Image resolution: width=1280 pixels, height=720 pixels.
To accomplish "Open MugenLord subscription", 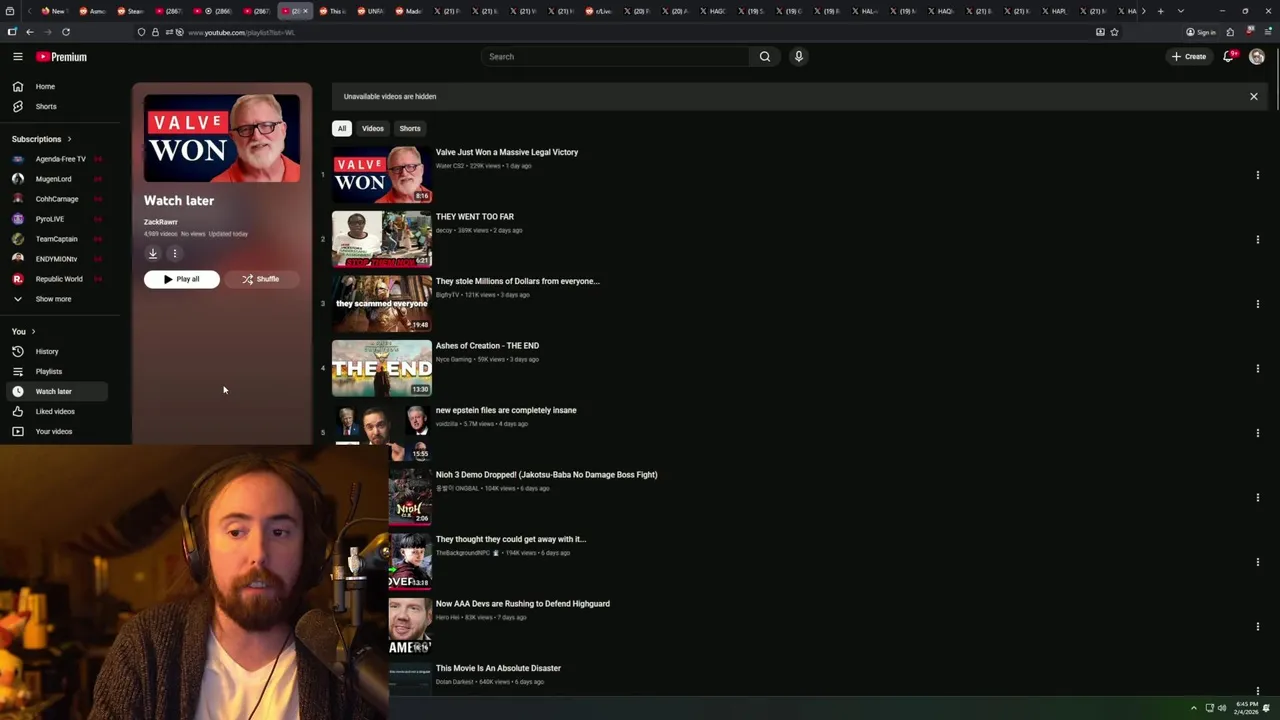I will pyautogui.click(x=55, y=179).
